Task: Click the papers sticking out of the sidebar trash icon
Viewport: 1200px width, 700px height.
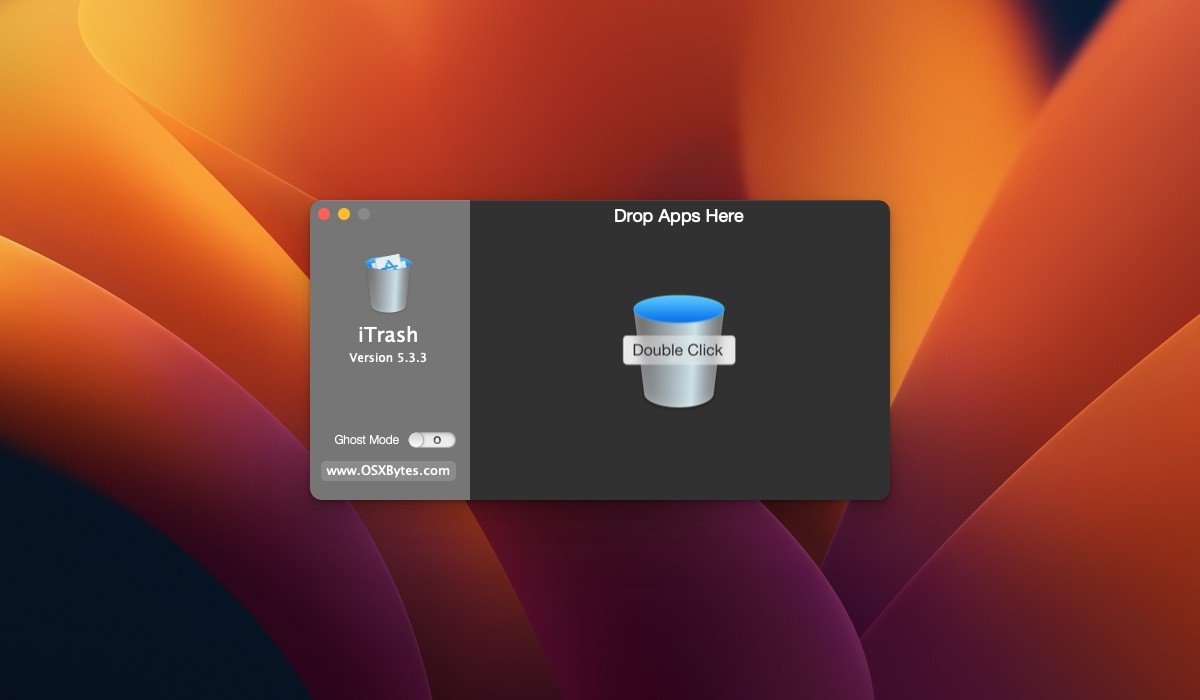Action: [x=388, y=262]
